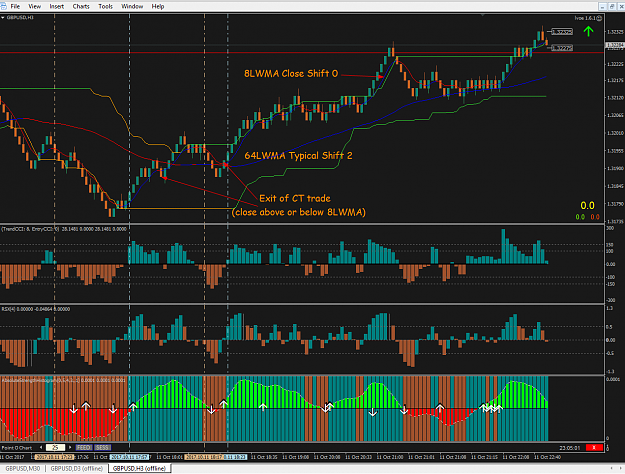Click the blue-highlighted date label ending 17:57
Screen dimensions: 625x474
point(129,457)
